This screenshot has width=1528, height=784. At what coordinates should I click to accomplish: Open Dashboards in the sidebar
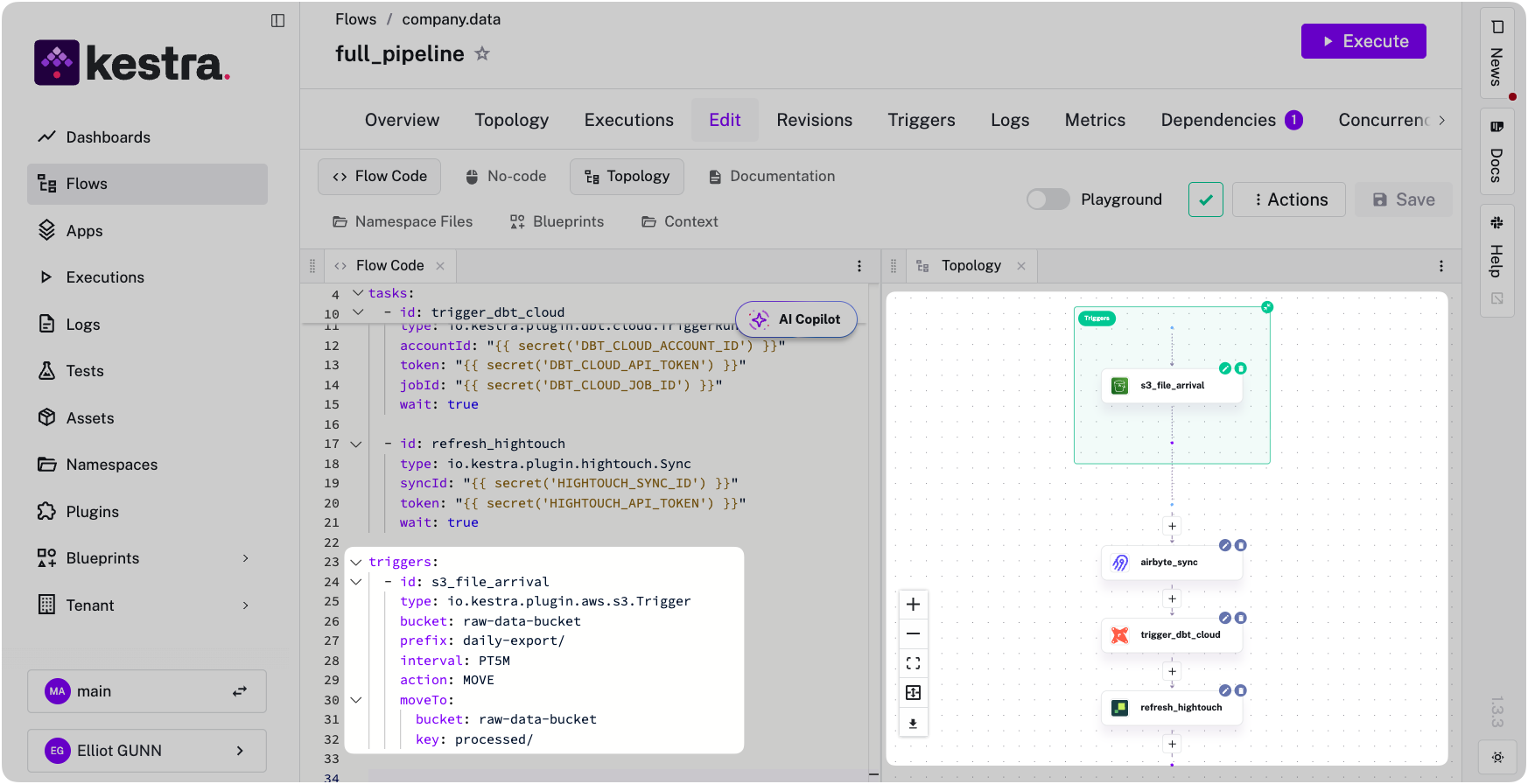point(147,137)
